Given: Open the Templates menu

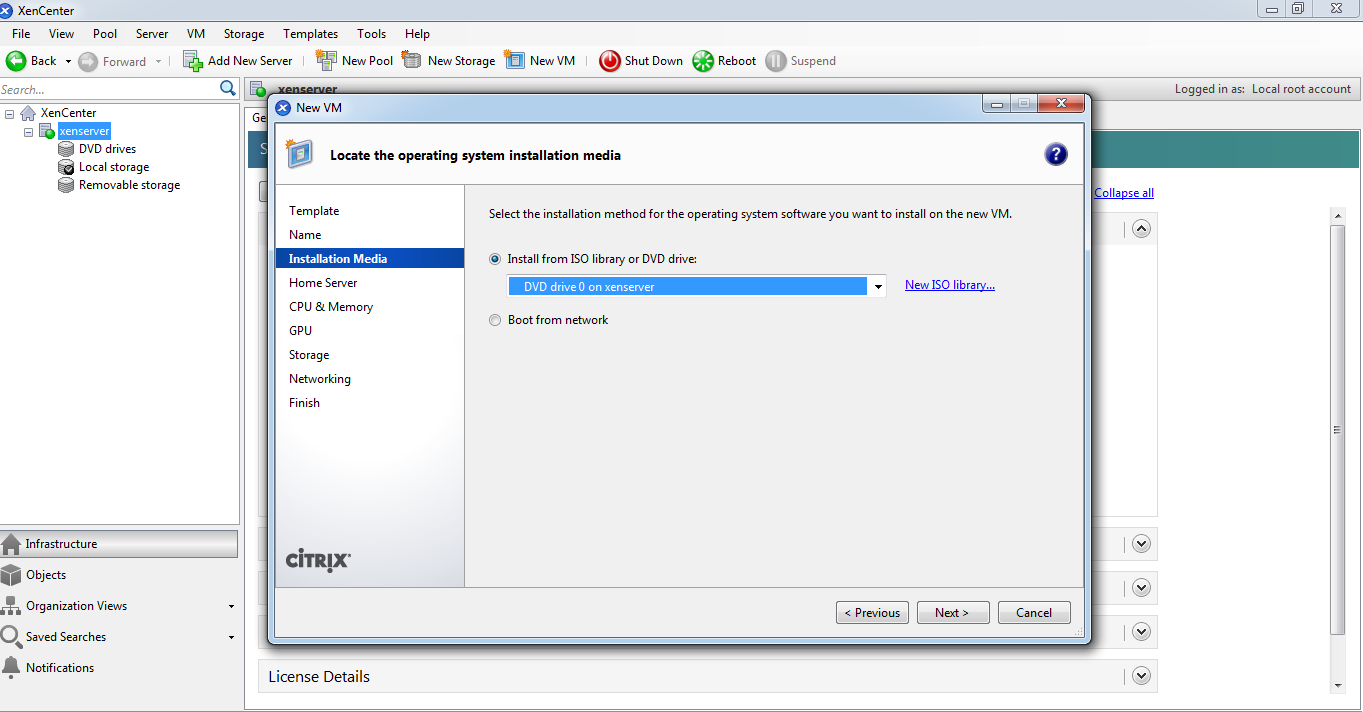Looking at the screenshot, I should [x=311, y=34].
